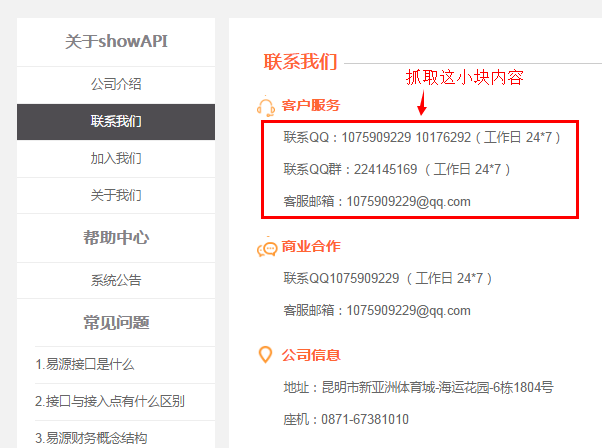Open FAQ 1.易源接口是什么
This screenshot has width=602, height=448.
coord(85,364)
